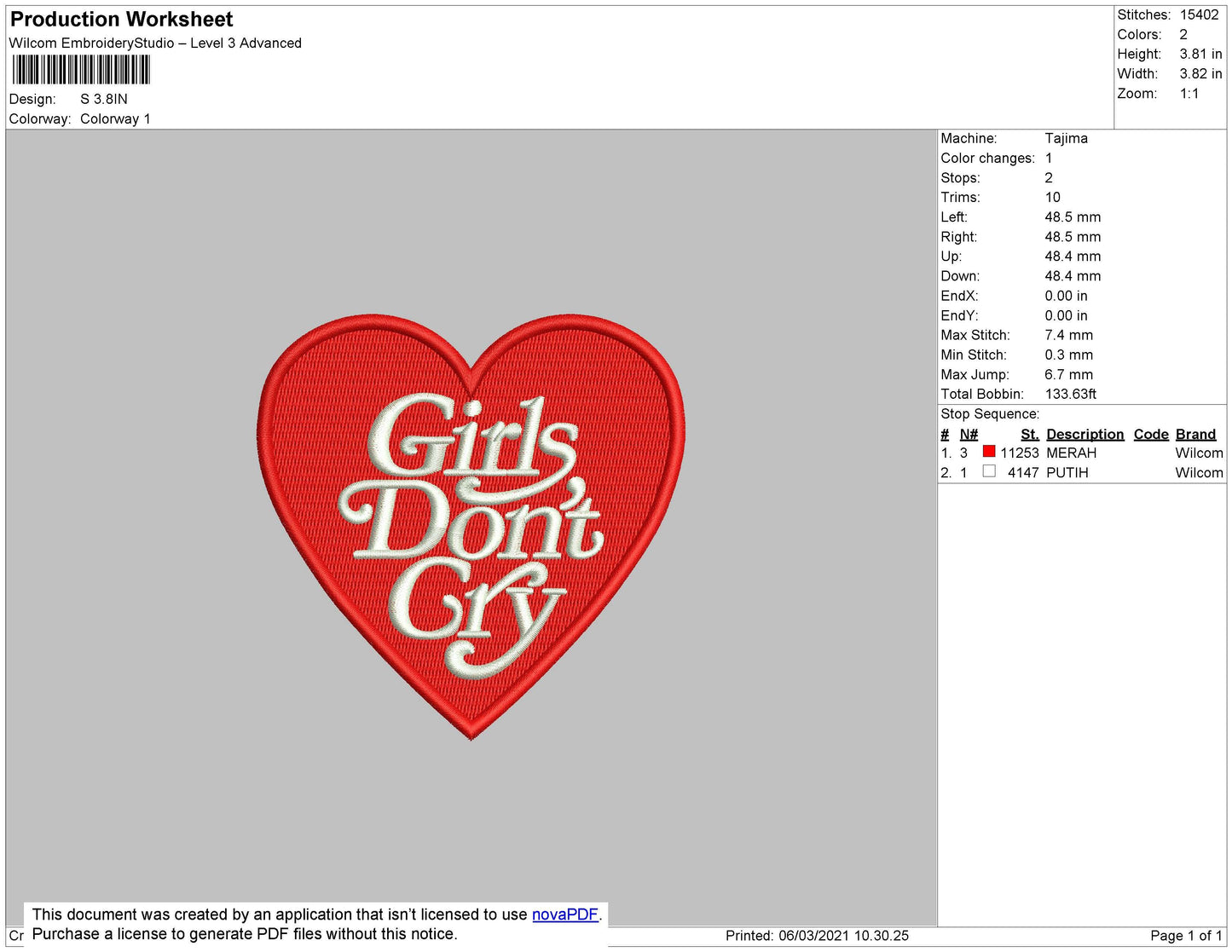Click the red MERAH color swatch
Image resolution: width=1232 pixels, height=952 pixels.
(989, 452)
